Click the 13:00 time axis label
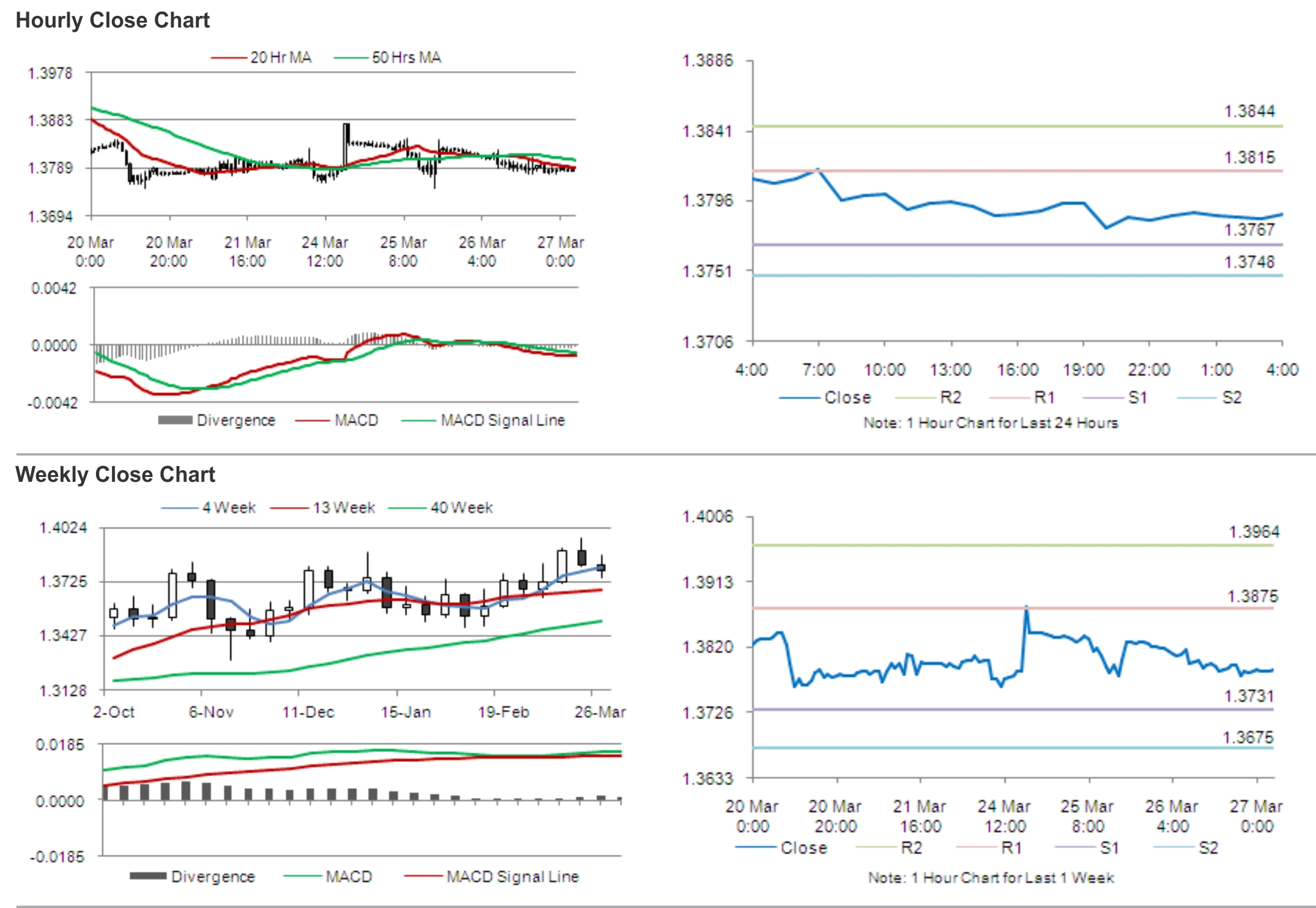 point(950,369)
